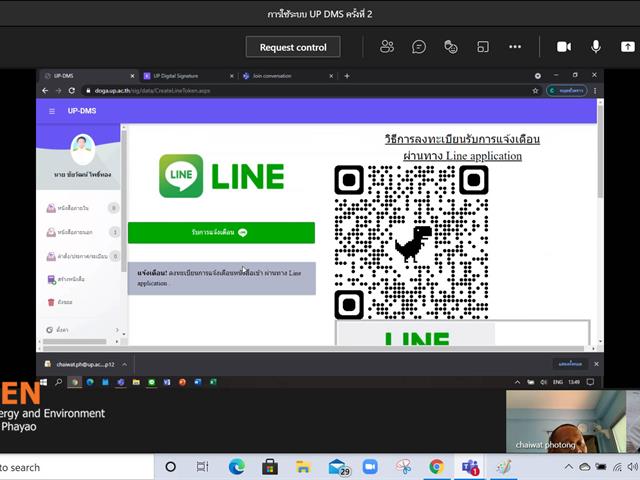
Task: Click the browser forward arrow
Action: point(58,91)
